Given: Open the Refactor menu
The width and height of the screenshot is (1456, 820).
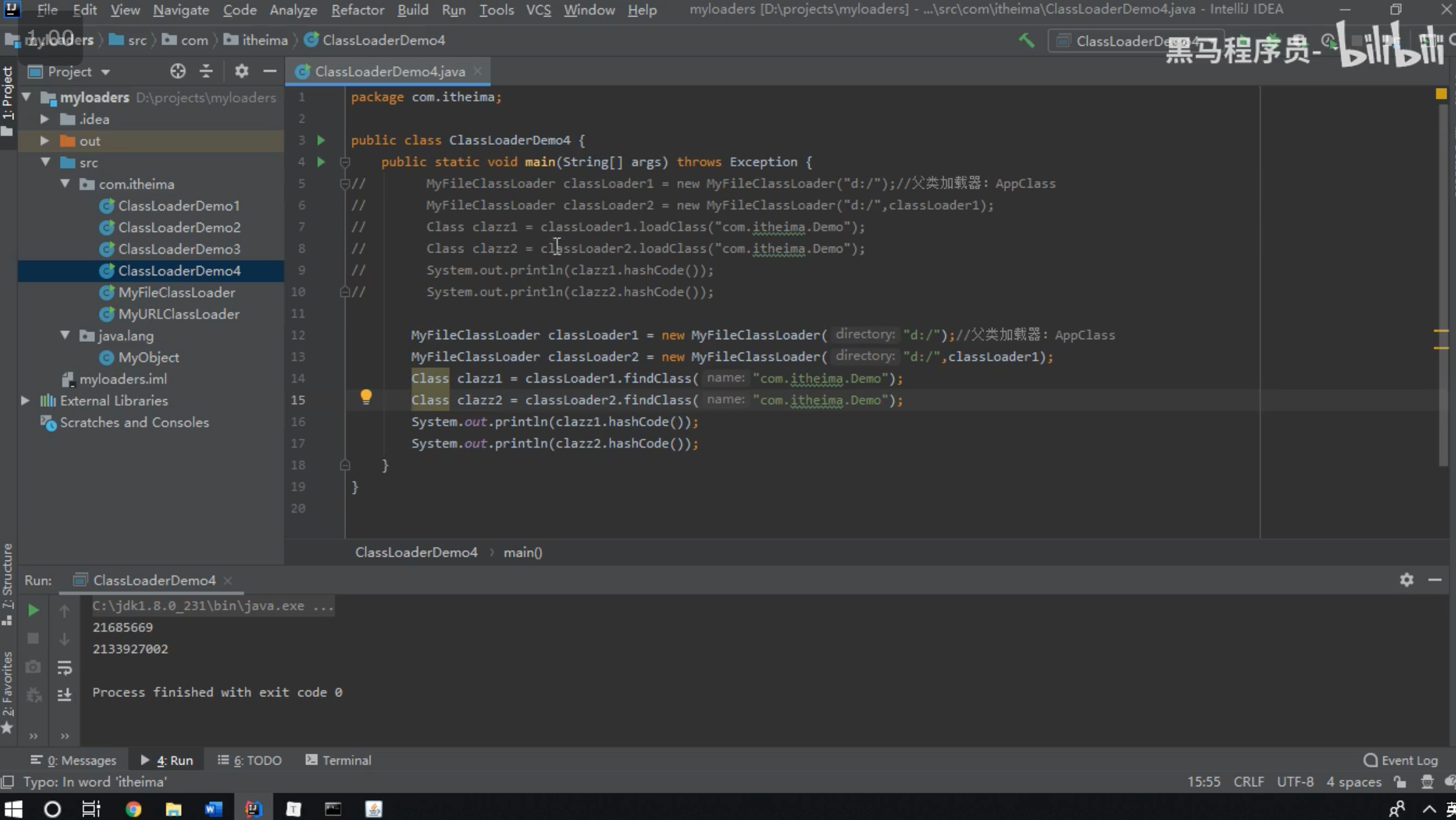Looking at the screenshot, I should 358,10.
